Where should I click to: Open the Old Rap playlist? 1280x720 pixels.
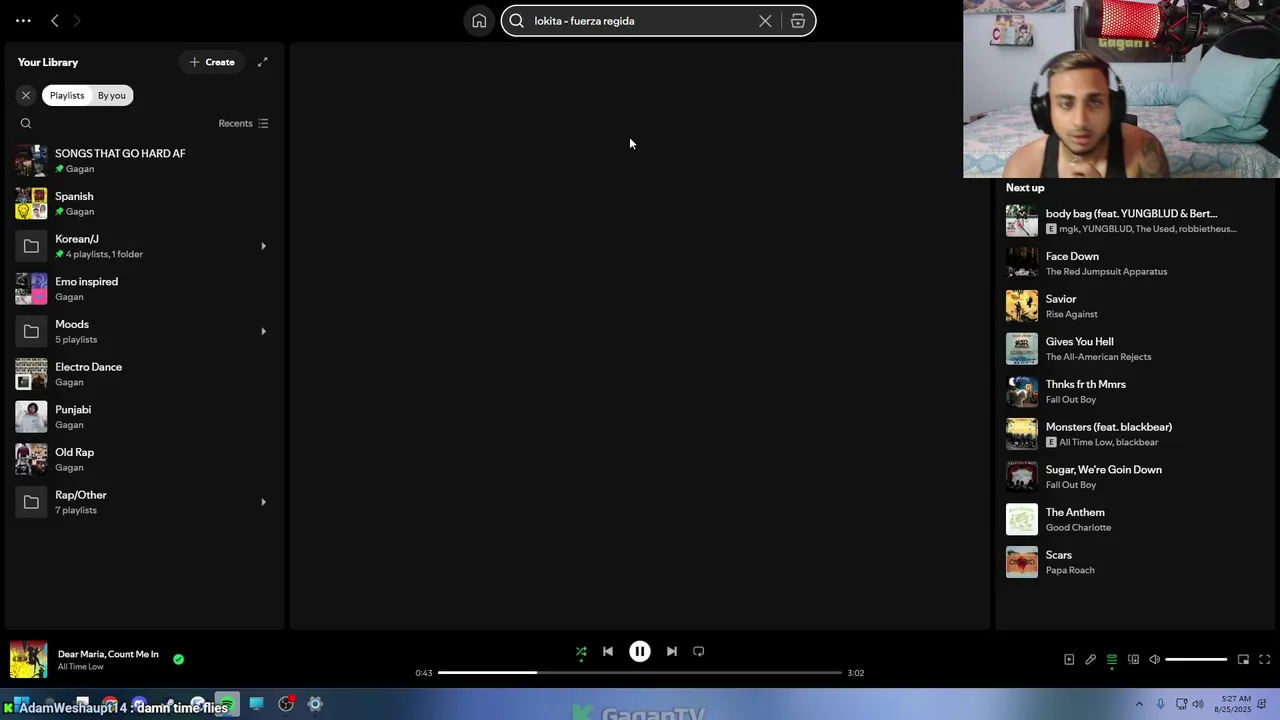pos(144,459)
